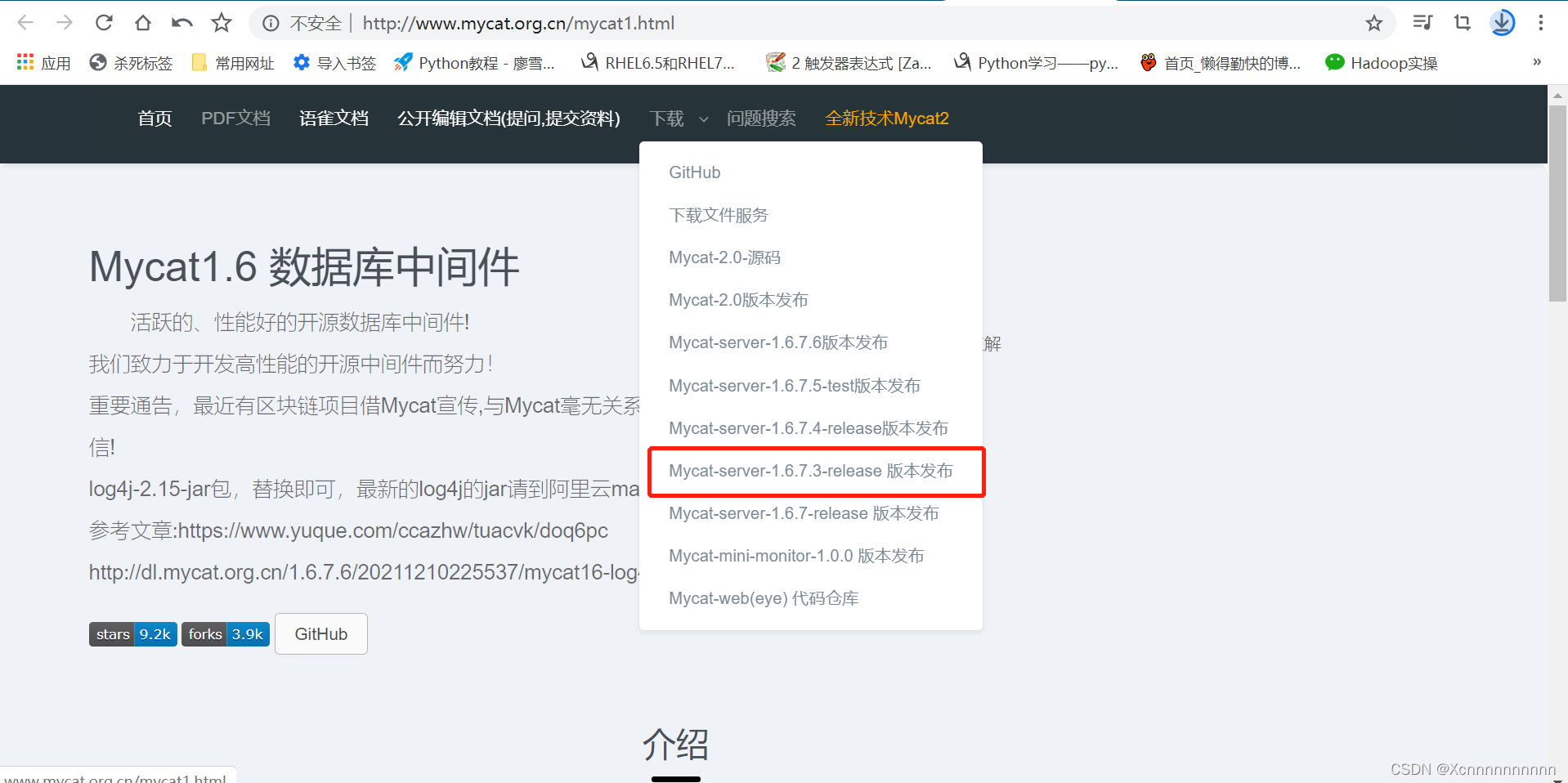Click the undo closed tab arrow icon
The width and height of the screenshot is (1568, 783).
[x=182, y=23]
